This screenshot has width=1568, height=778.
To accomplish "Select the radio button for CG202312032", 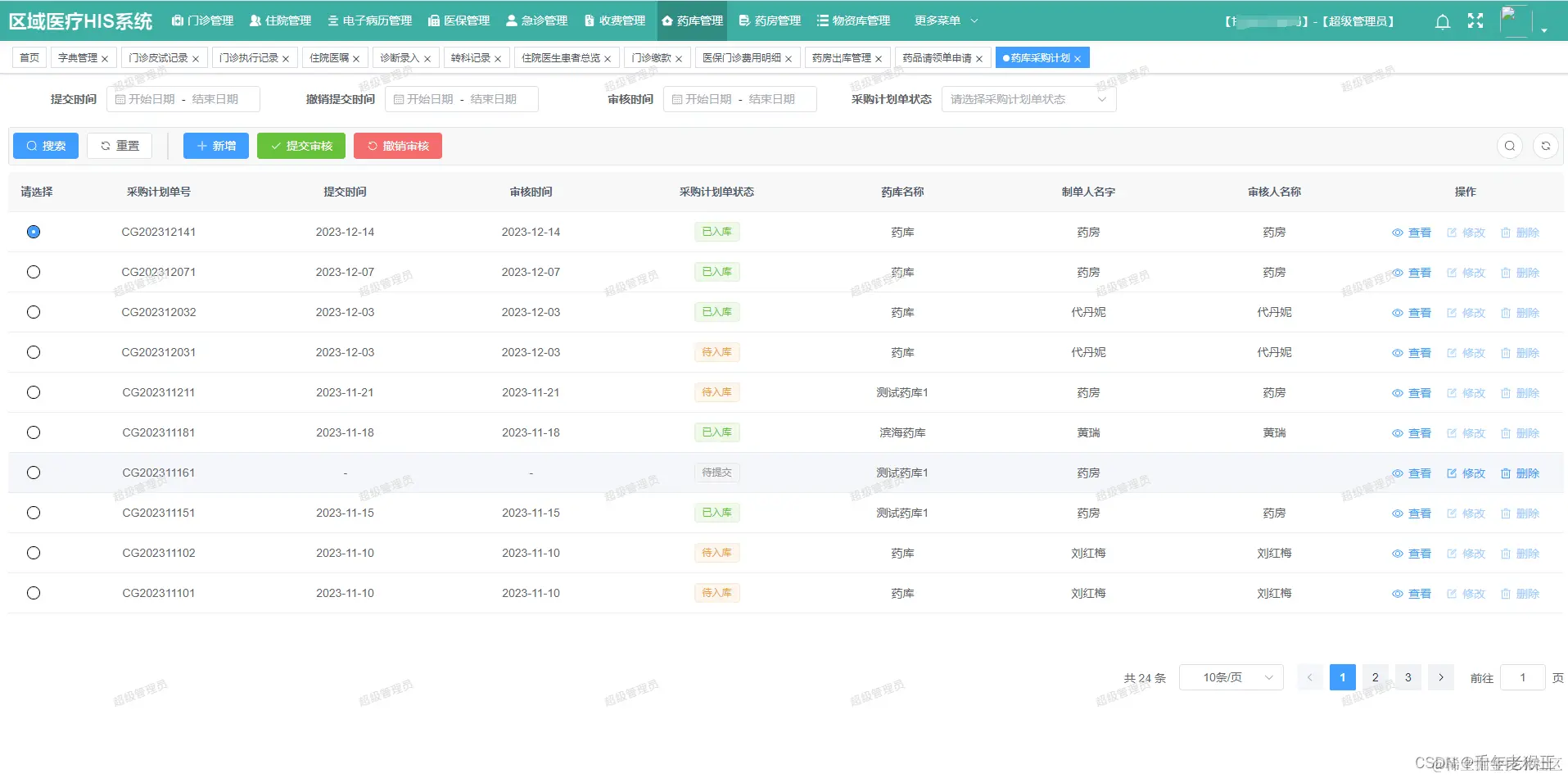I will tap(34, 312).
